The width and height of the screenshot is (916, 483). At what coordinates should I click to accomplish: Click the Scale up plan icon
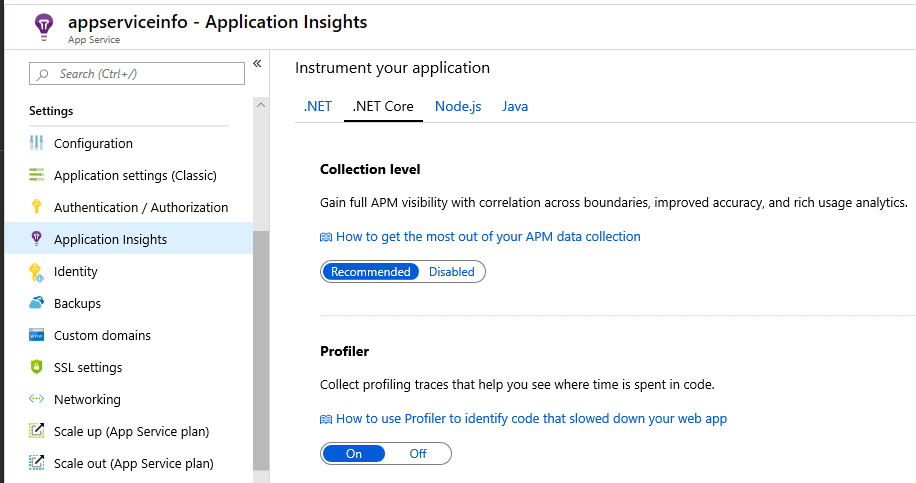[x=36, y=430]
